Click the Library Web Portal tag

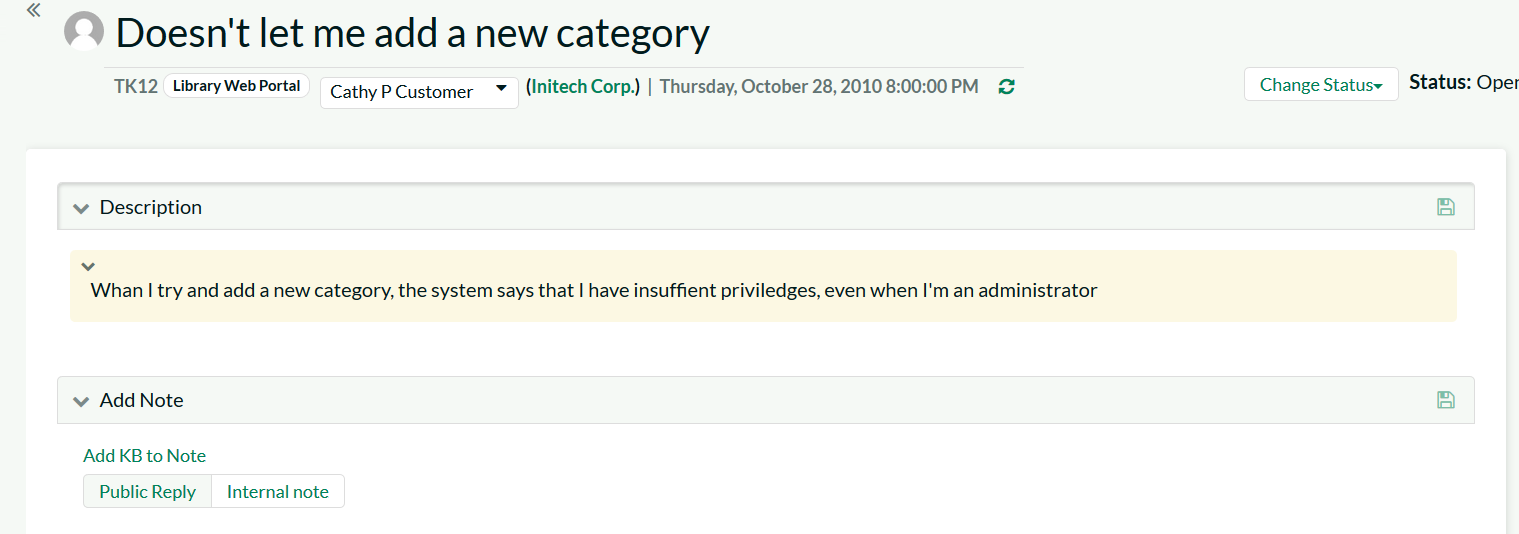236,86
